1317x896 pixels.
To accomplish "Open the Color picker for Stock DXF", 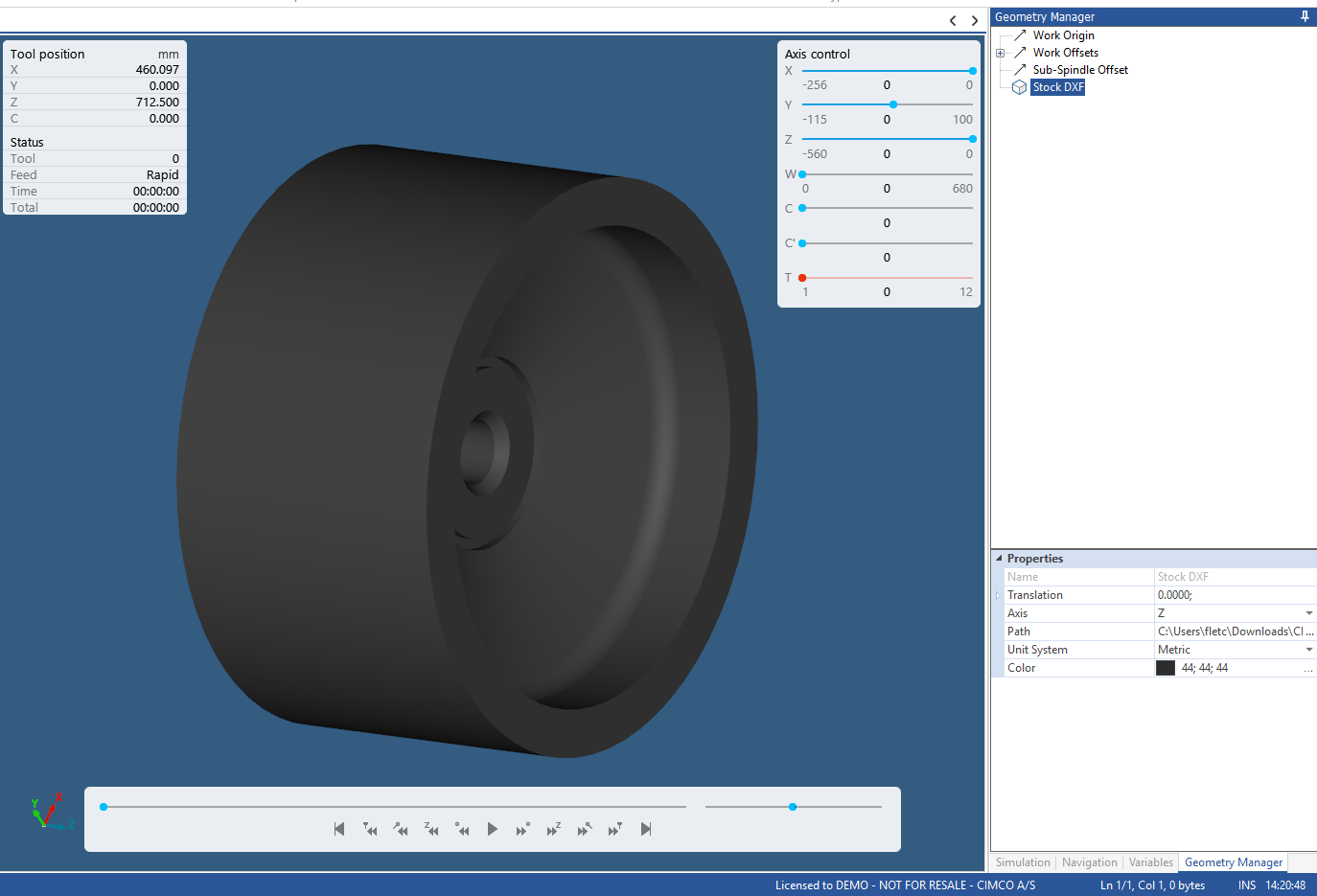I will point(1309,667).
